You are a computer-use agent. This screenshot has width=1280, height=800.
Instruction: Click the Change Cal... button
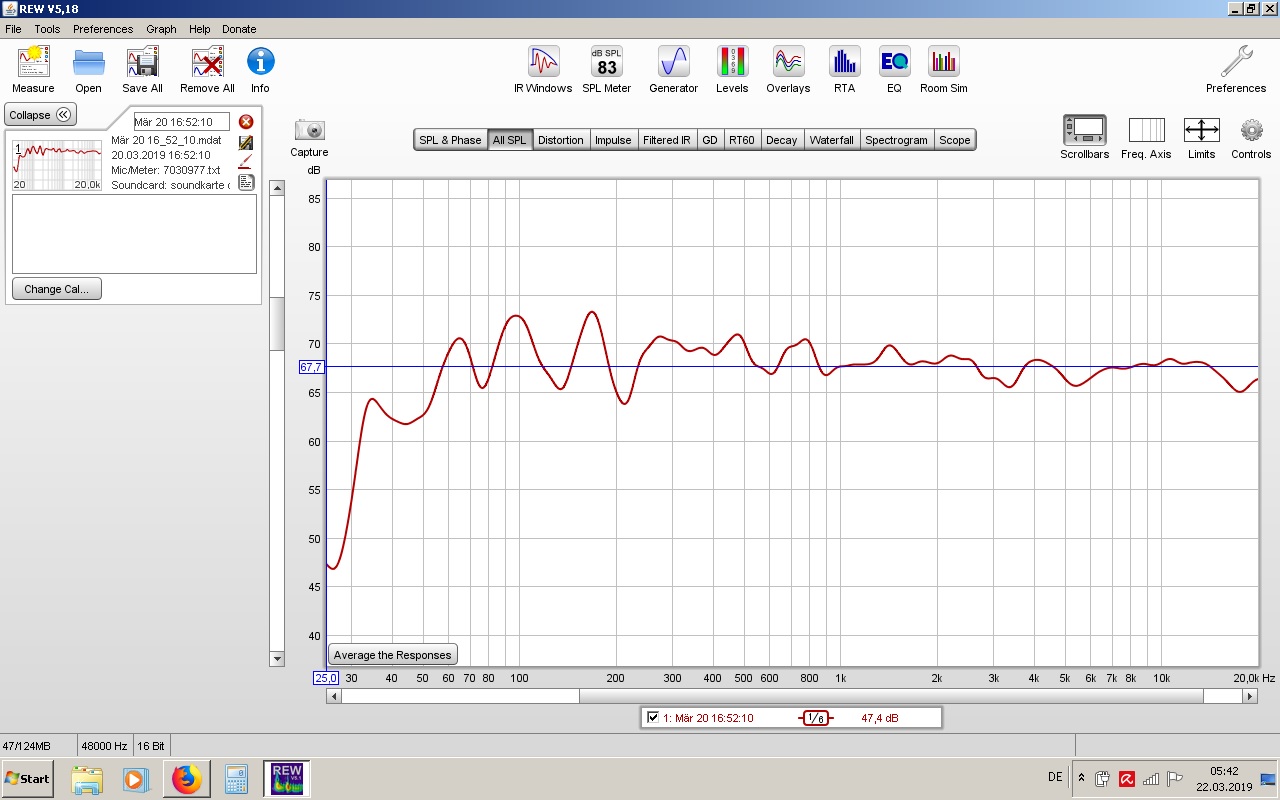click(x=57, y=289)
